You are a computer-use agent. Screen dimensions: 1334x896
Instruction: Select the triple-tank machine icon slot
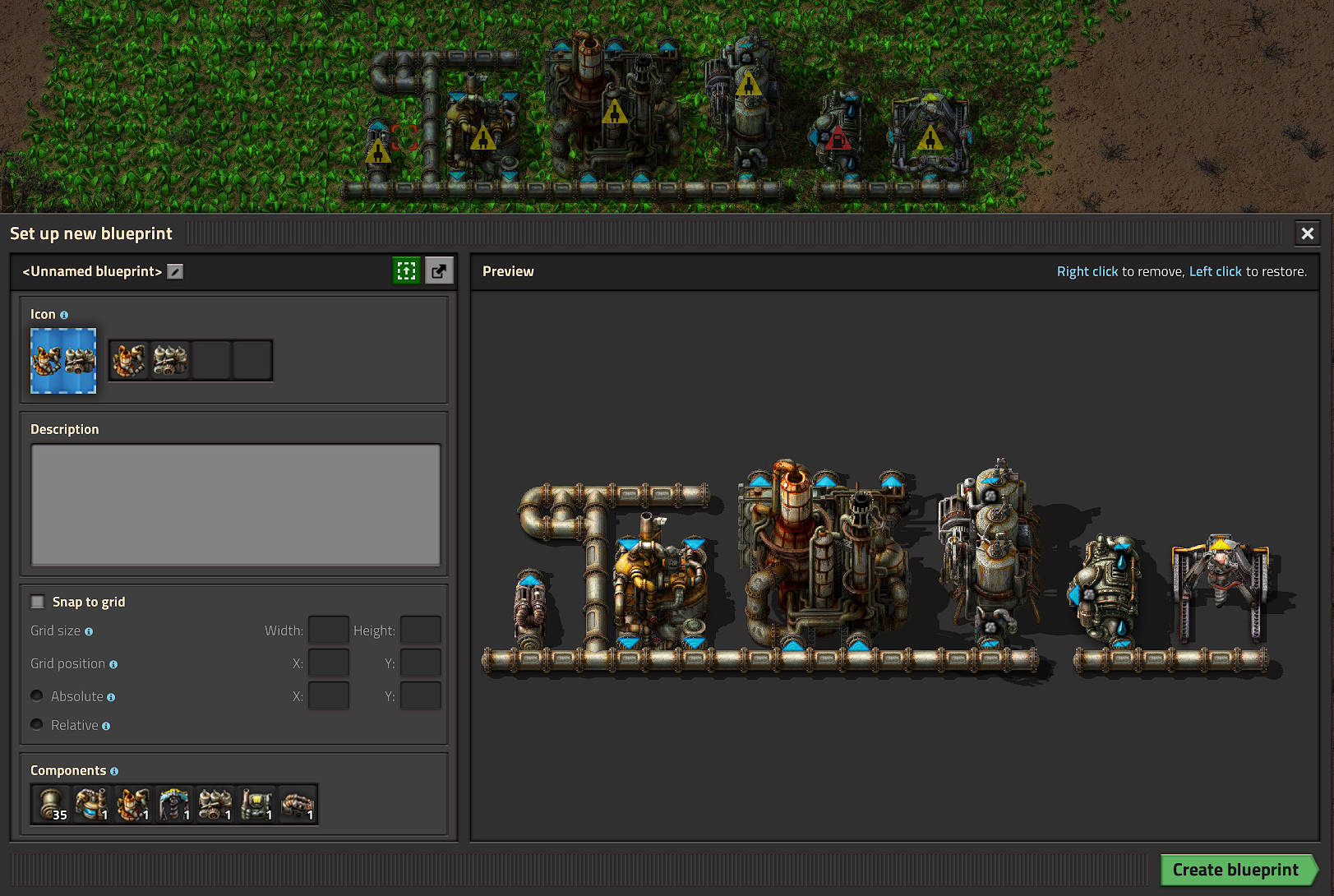[170, 361]
